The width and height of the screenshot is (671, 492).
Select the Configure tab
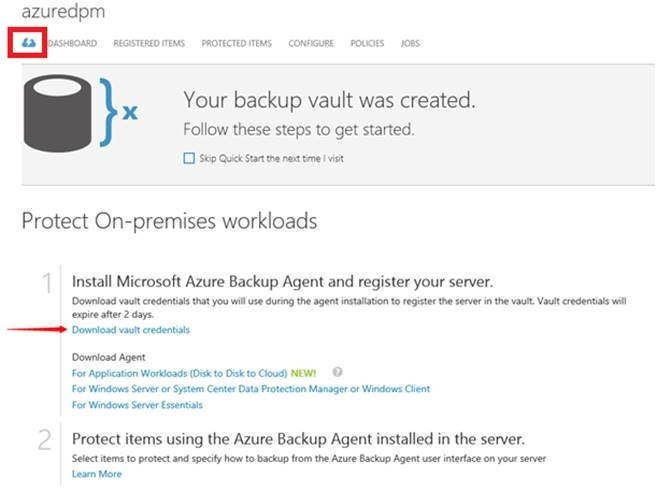(311, 44)
